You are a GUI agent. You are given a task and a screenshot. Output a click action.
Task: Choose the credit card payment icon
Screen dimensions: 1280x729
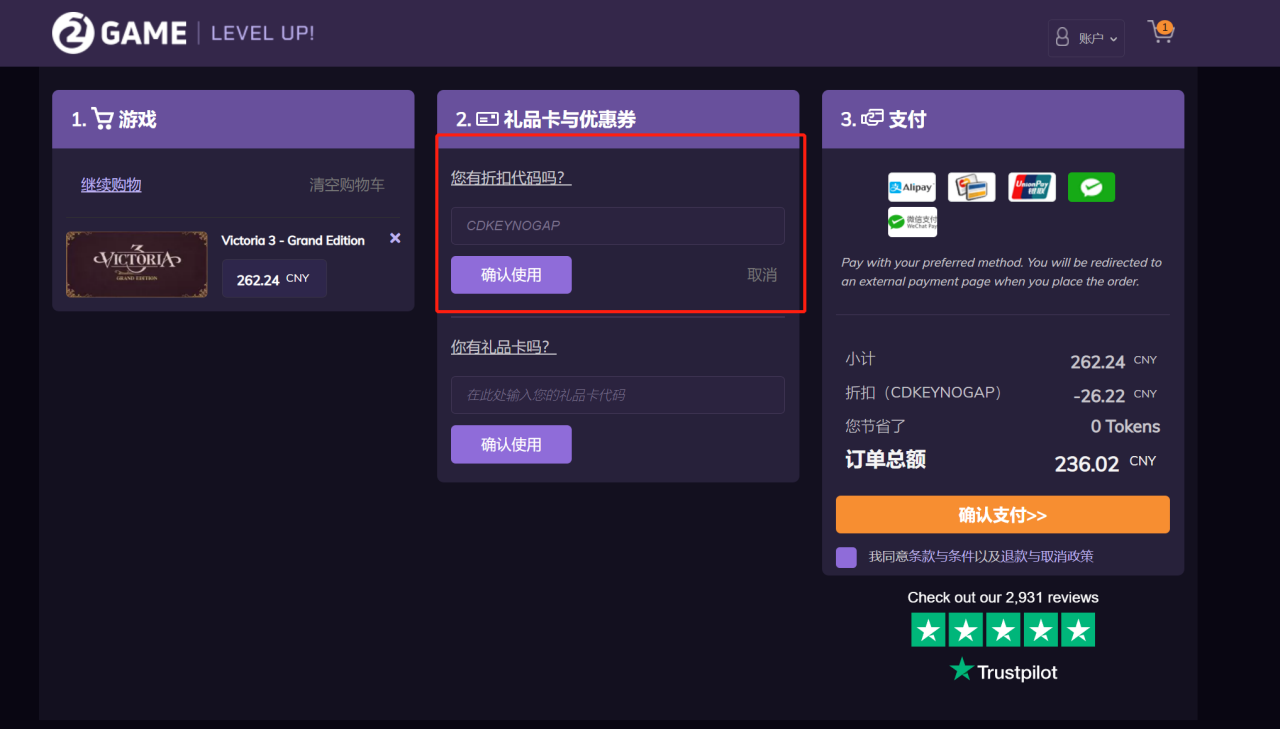pos(972,187)
